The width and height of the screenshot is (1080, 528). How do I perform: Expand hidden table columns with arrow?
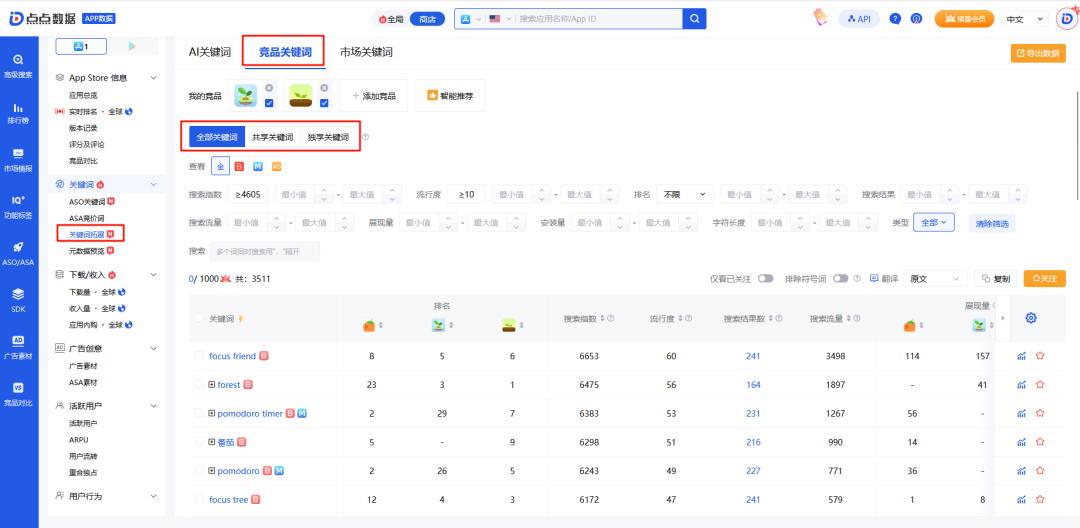pyautogui.click(x=1003, y=318)
